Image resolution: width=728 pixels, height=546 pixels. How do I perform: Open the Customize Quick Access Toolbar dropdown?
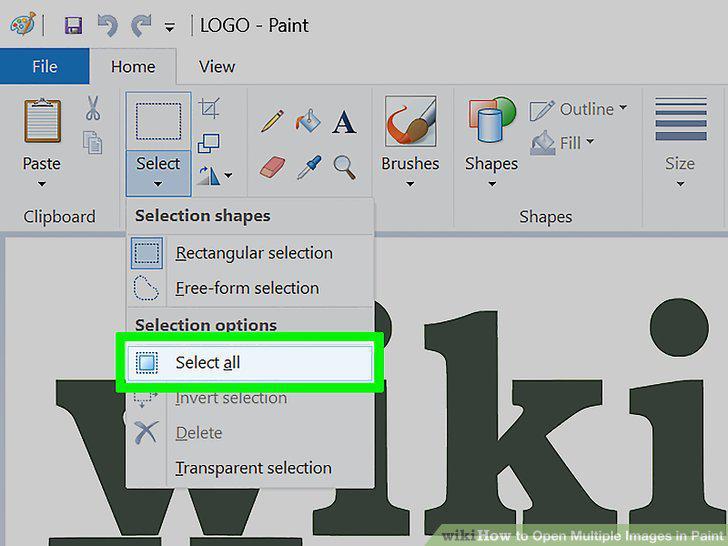click(170, 27)
